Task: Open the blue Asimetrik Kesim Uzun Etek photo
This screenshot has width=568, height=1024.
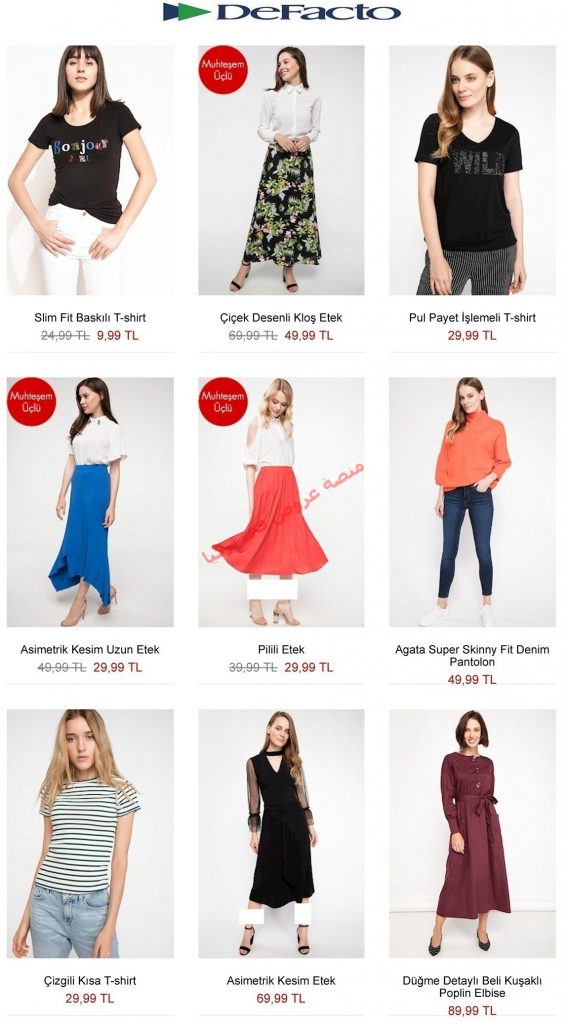Action: point(90,502)
